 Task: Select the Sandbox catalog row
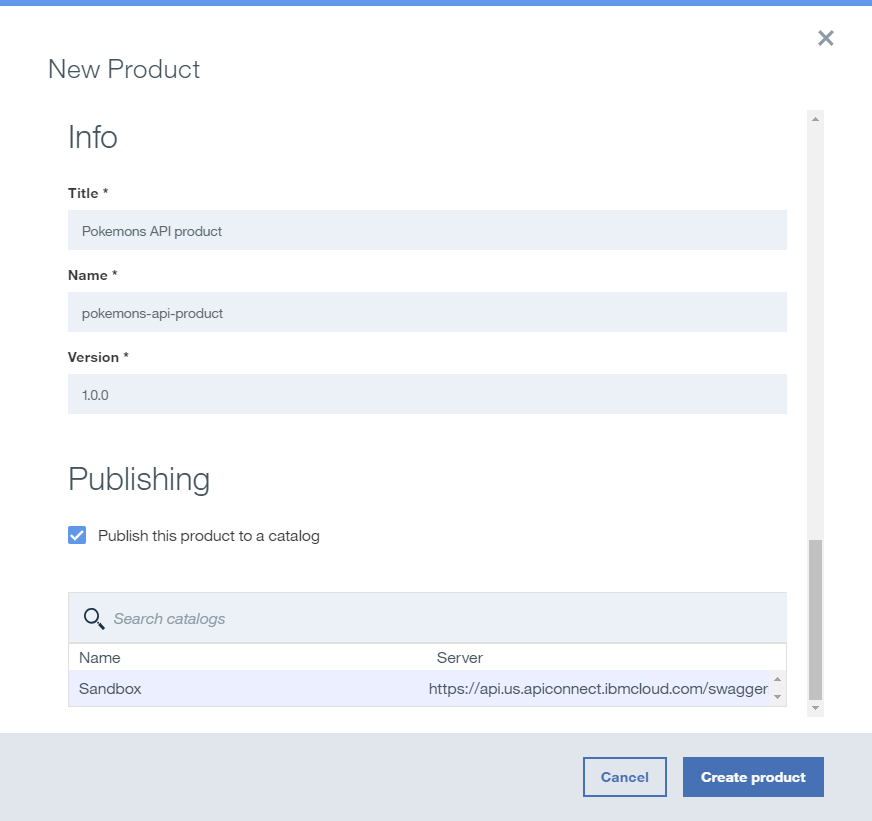coord(110,689)
